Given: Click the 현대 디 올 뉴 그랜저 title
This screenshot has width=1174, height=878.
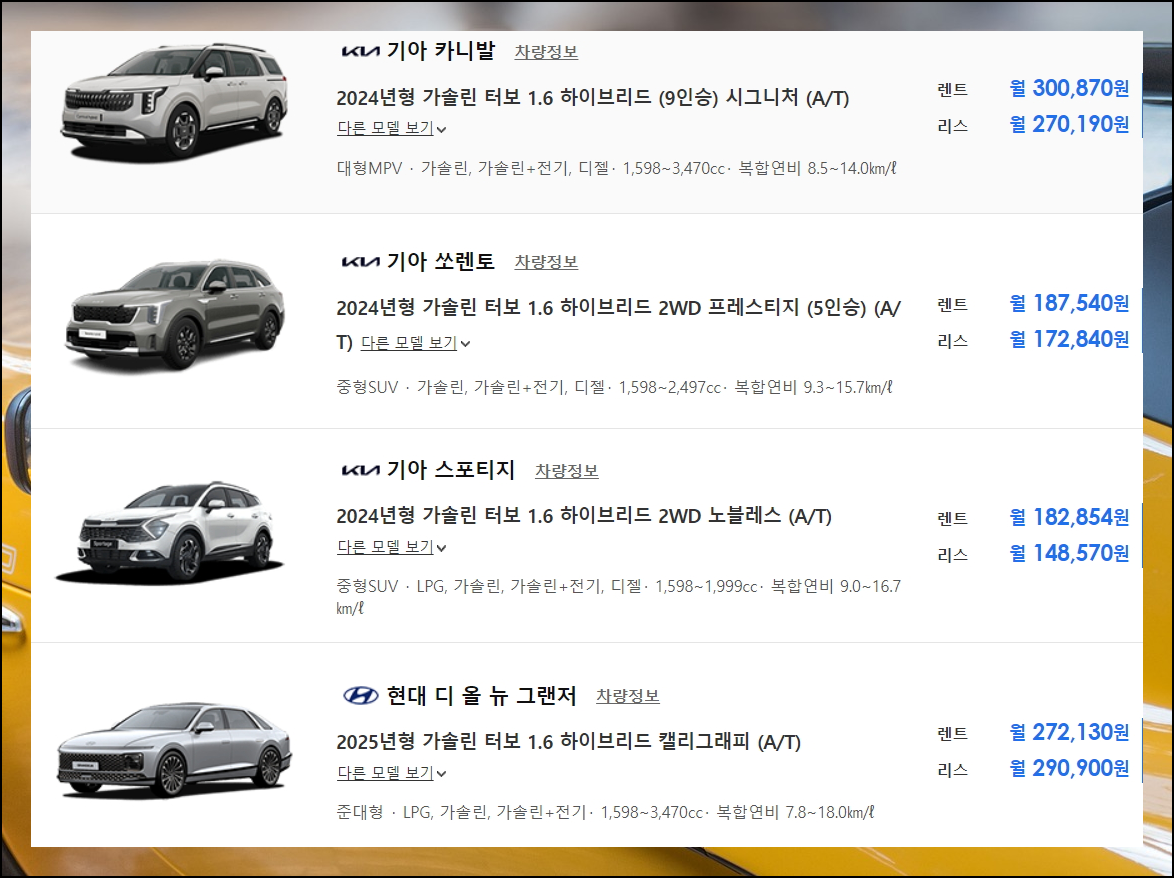Looking at the screenshot, I should [x=481, y=695].
